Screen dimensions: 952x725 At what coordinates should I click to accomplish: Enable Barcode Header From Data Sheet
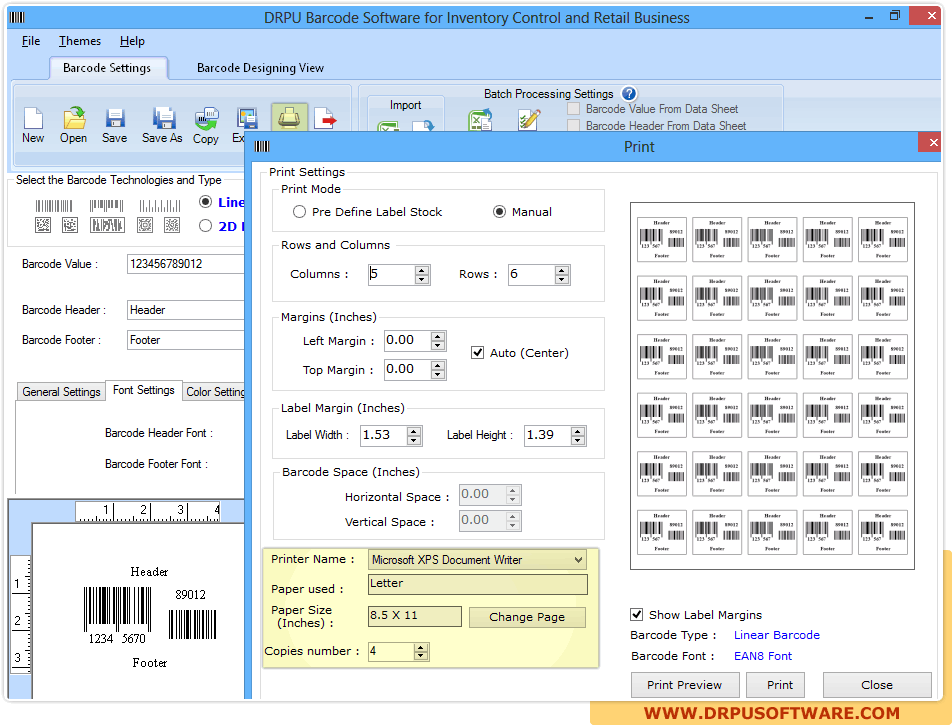573,126
